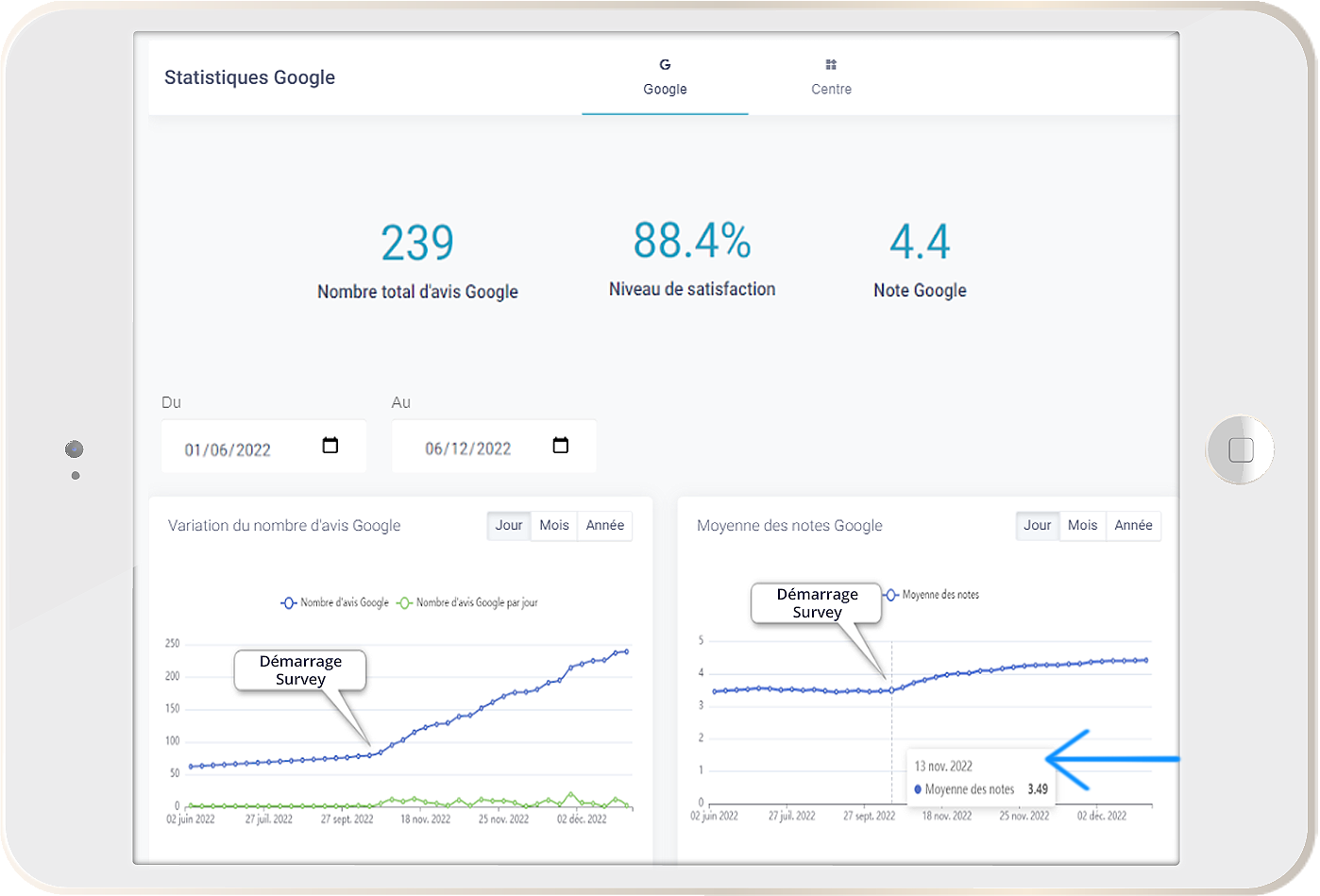1320x896 pixels.
Task: Open the Google tab
Action: [x=665, y=77]
